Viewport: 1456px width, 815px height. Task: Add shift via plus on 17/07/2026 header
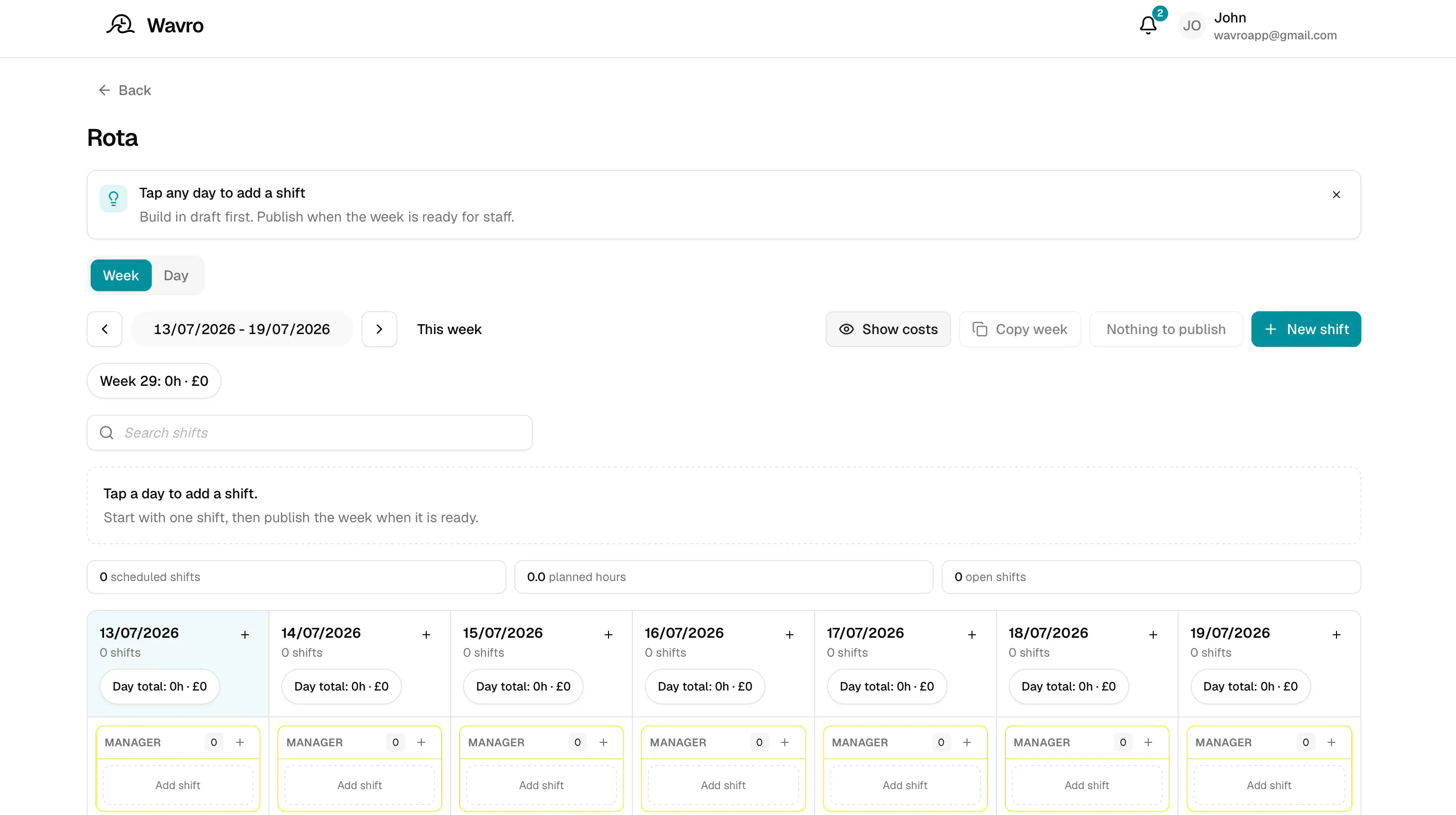(971, 635)
